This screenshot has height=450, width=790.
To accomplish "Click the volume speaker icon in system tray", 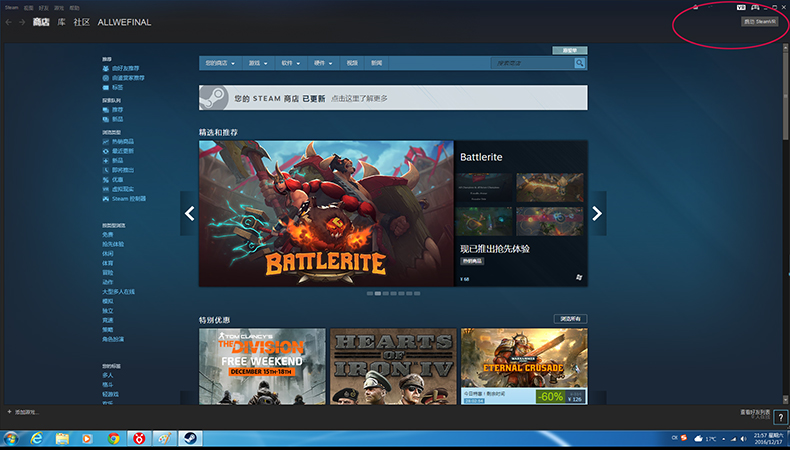I will tap(744, 439).
